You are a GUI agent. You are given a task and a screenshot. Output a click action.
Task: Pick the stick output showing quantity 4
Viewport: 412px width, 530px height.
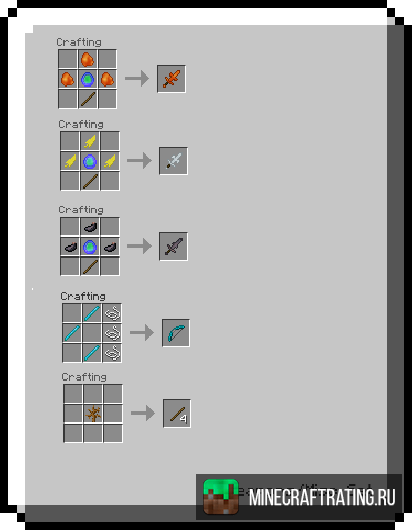[x=177, y=413]
